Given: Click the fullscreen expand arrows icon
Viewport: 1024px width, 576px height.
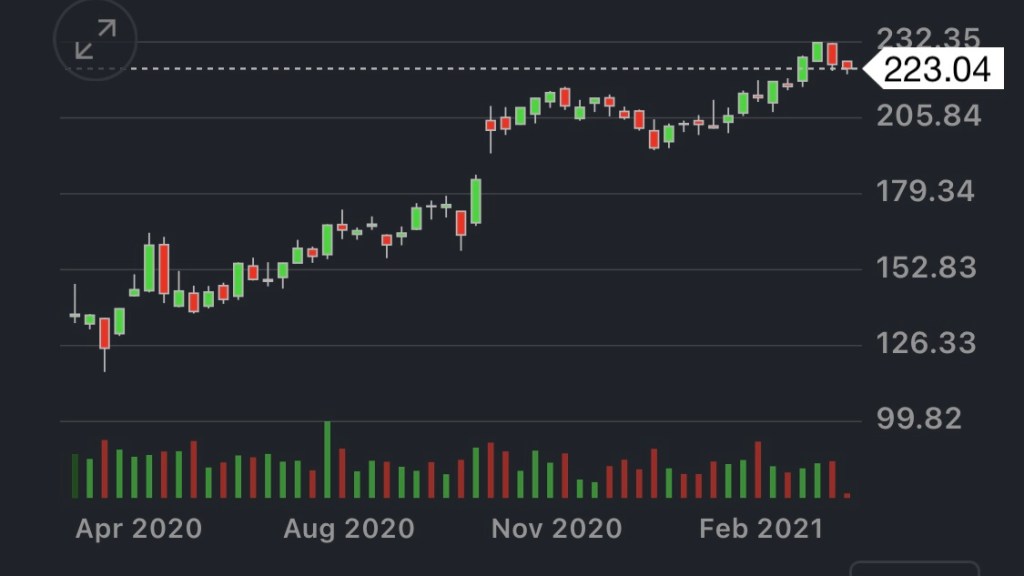Looking at the screenshot, I should click(95, 40).
